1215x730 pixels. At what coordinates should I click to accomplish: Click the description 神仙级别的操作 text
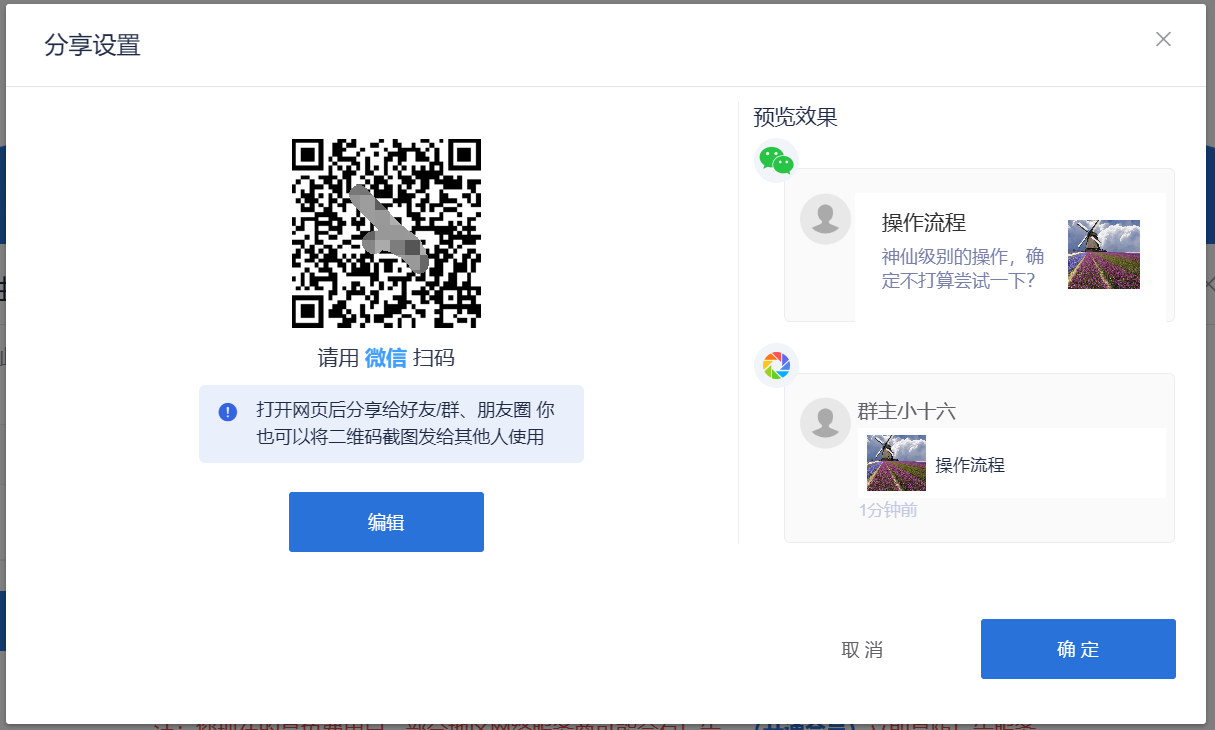(x=963, y=268)
